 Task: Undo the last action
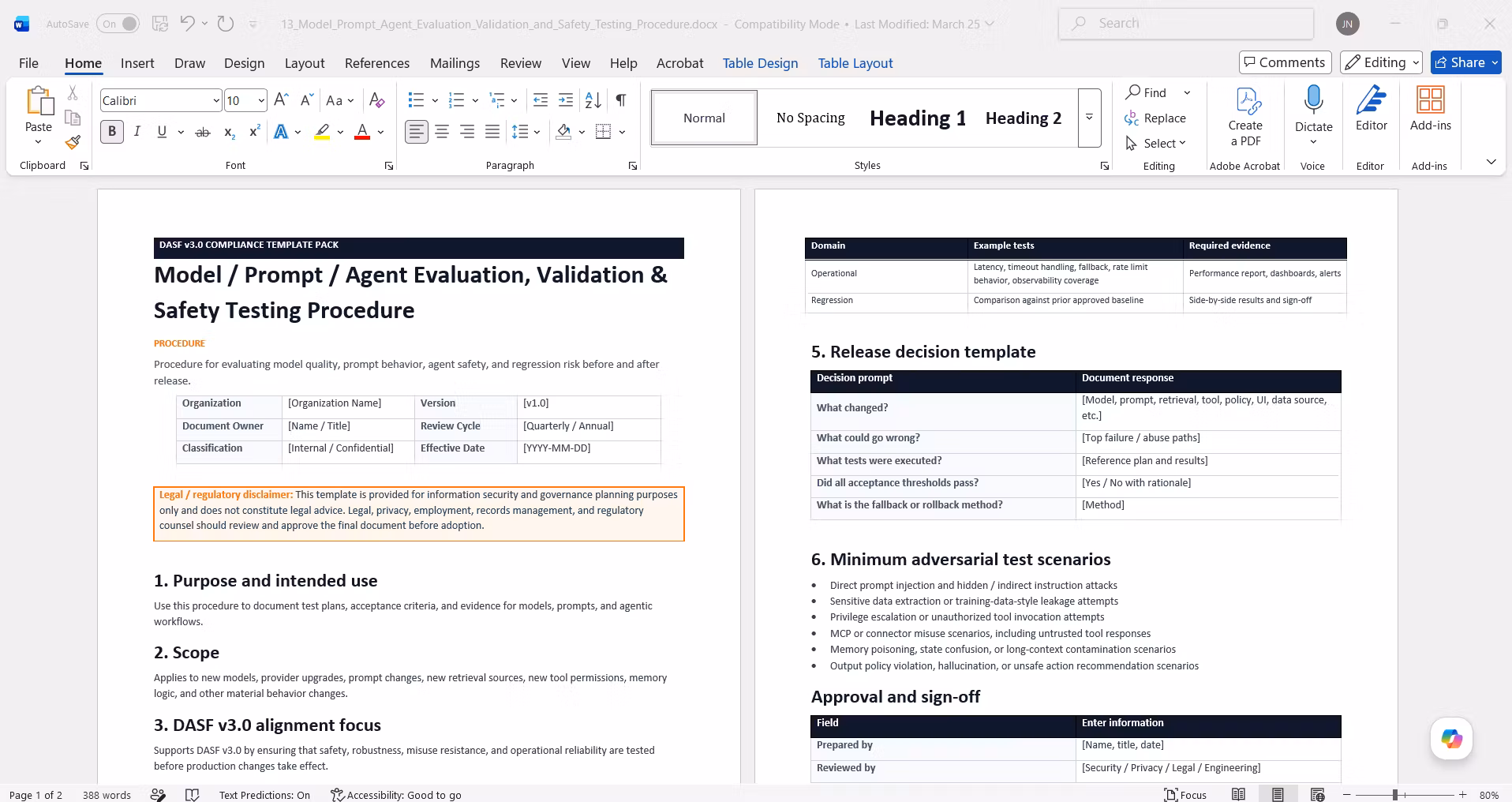(187, 24)
